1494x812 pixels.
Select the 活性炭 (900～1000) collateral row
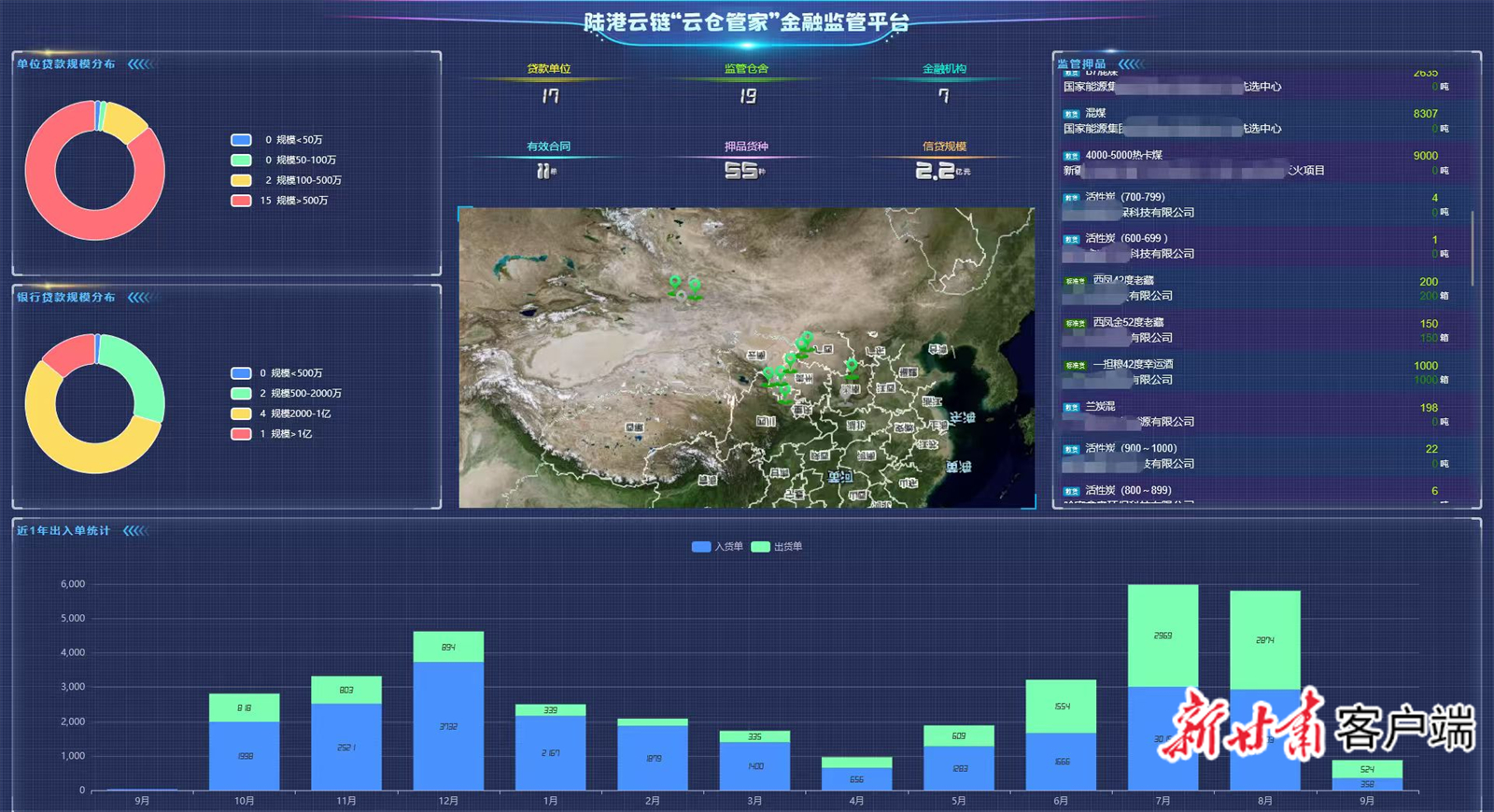(x=1261, y=455)
